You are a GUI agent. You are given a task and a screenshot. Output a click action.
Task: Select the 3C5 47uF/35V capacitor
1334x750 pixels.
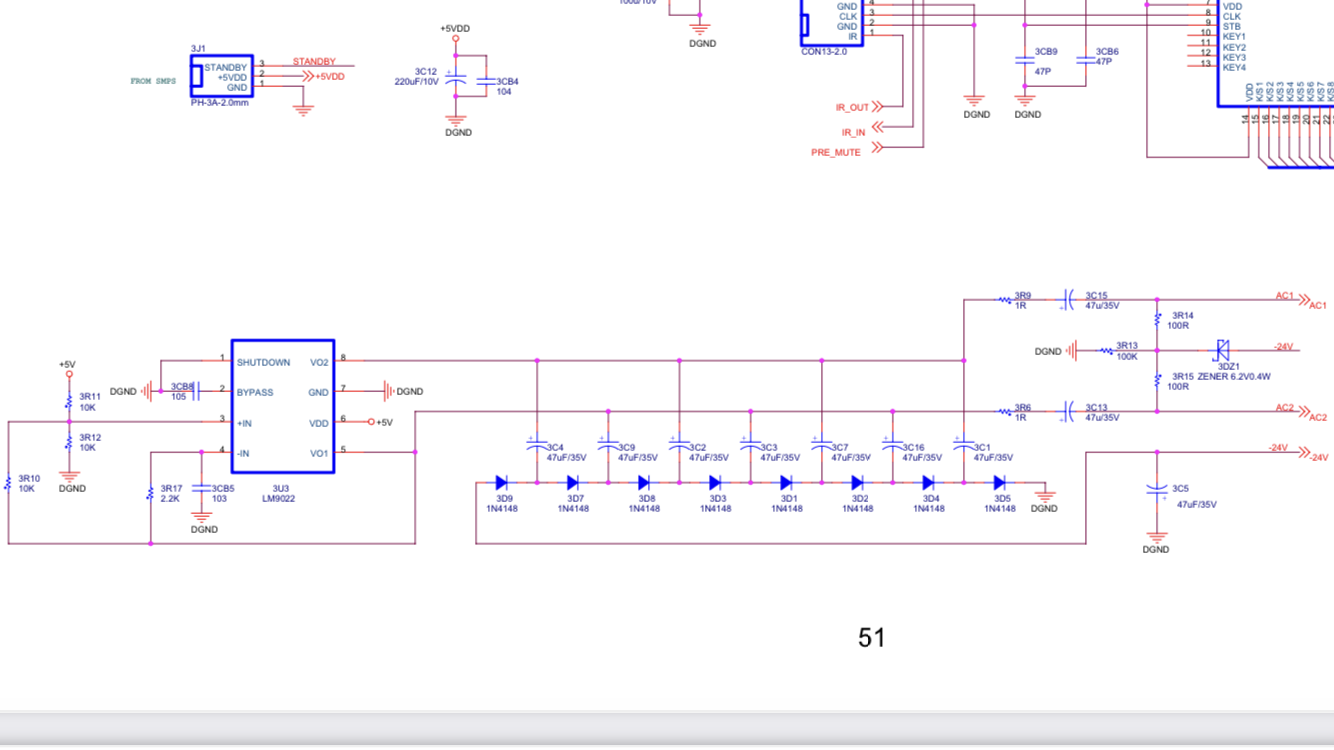pos(1157,490)
